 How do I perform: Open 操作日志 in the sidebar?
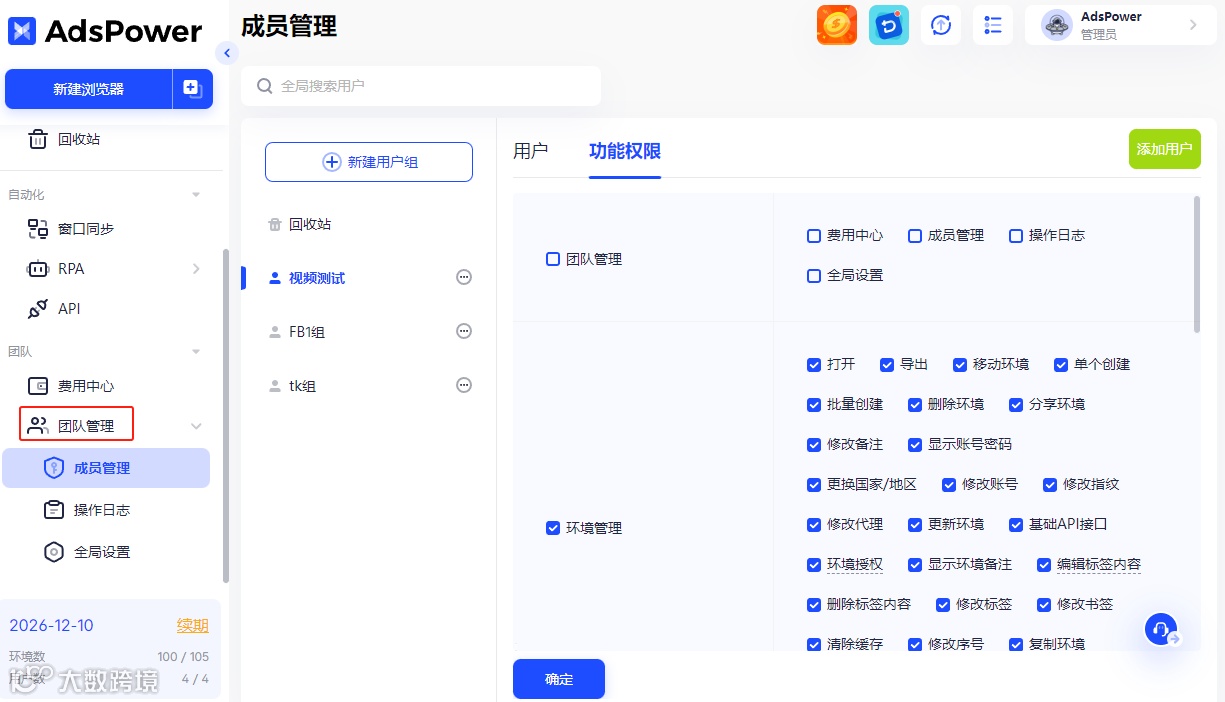[x=86, y=510]
